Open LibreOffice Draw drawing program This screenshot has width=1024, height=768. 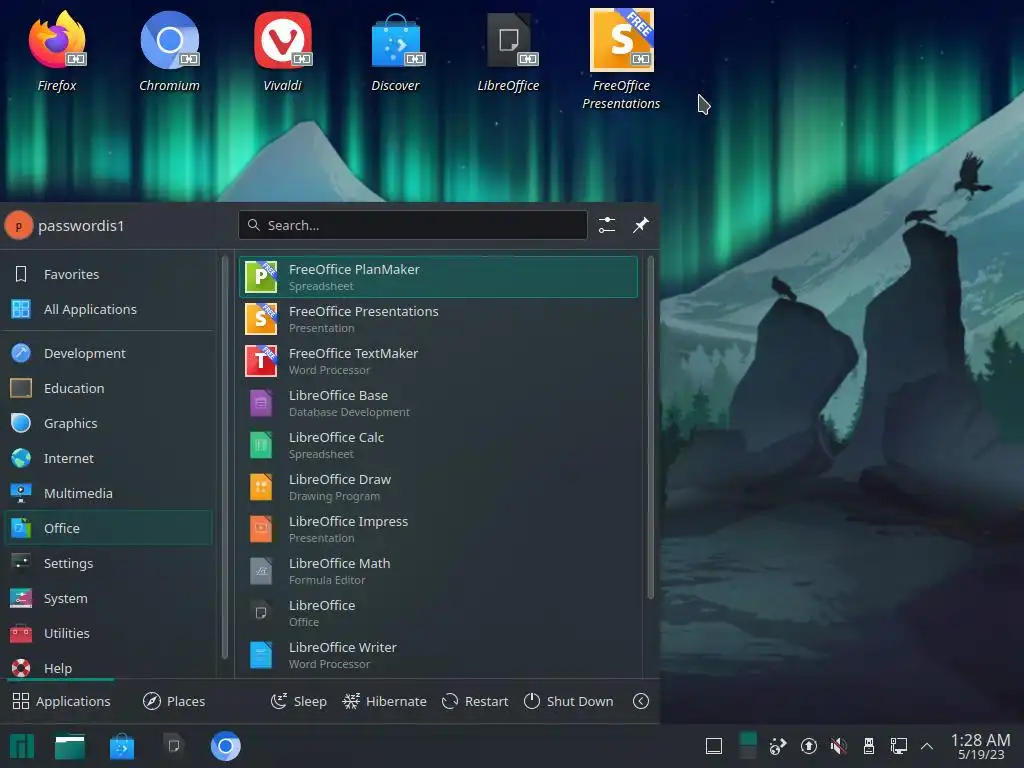pos(438,487)
